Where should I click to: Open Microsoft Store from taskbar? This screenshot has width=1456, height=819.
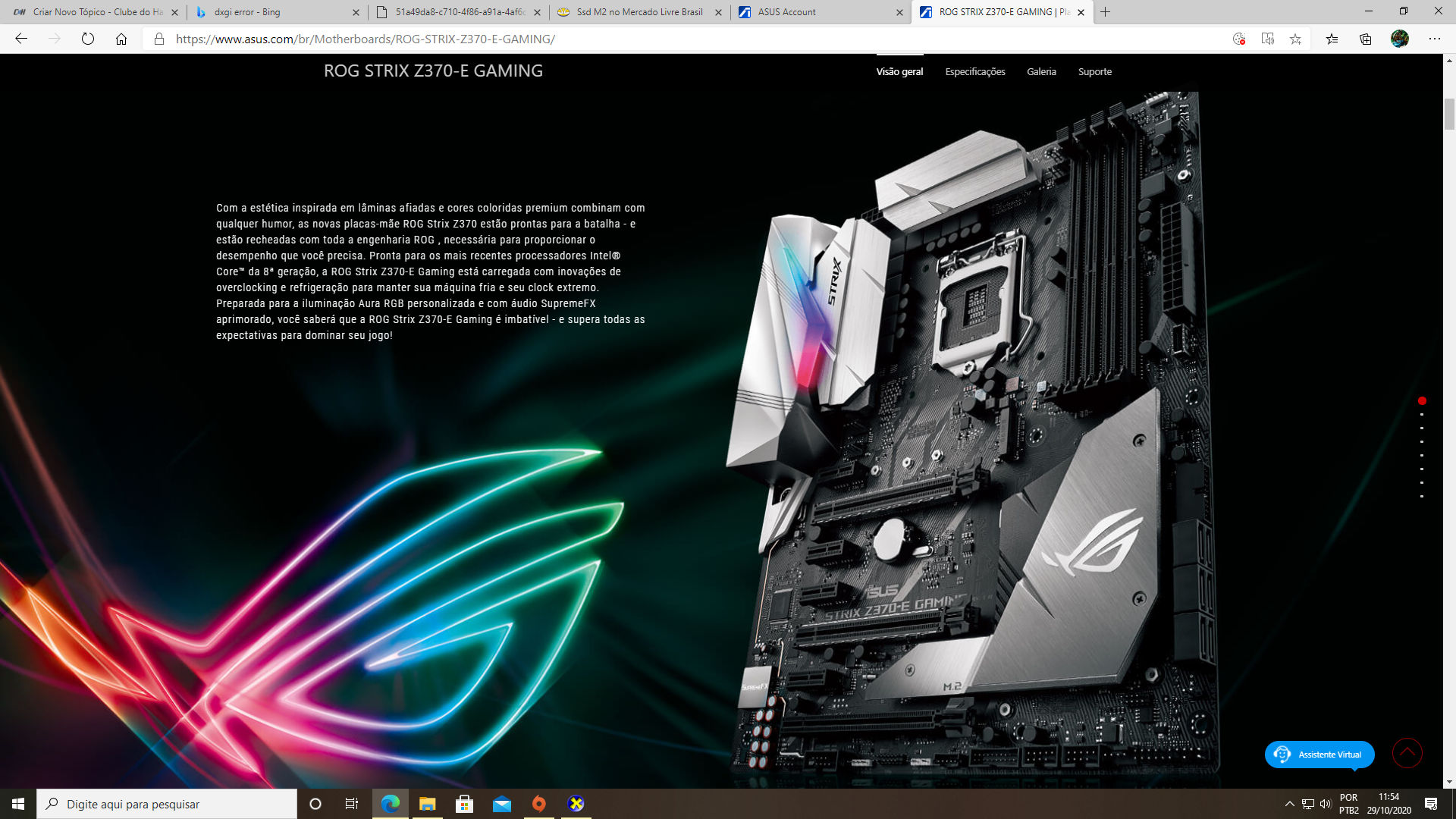click(x=465, y=804)
